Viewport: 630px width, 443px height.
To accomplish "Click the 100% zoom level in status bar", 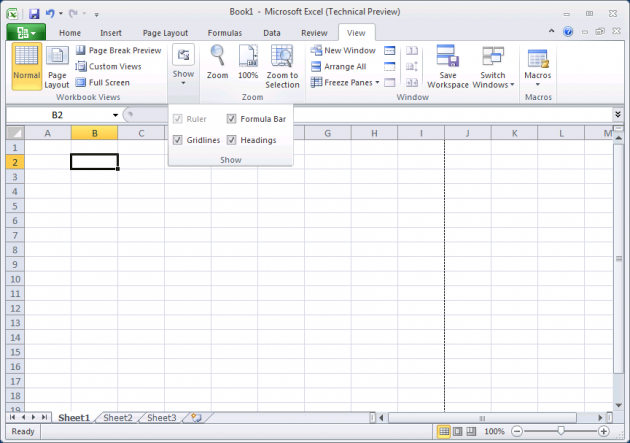I will (x=494, y=431).
